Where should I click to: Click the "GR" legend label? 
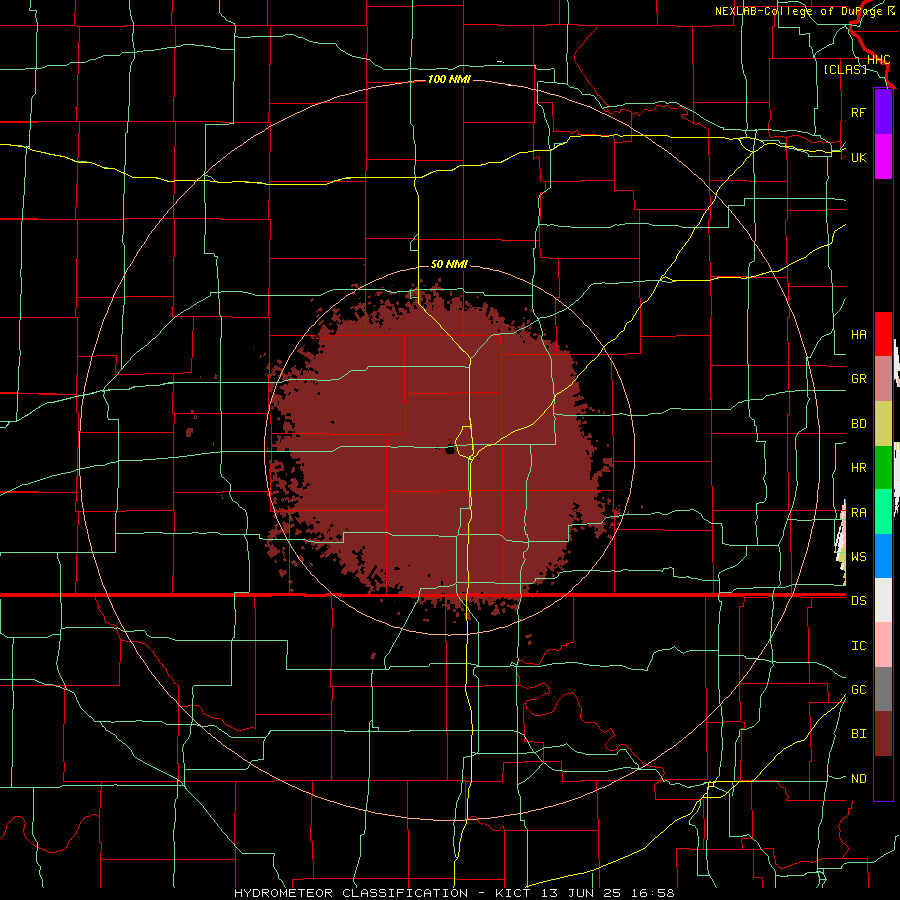point(858,379)
